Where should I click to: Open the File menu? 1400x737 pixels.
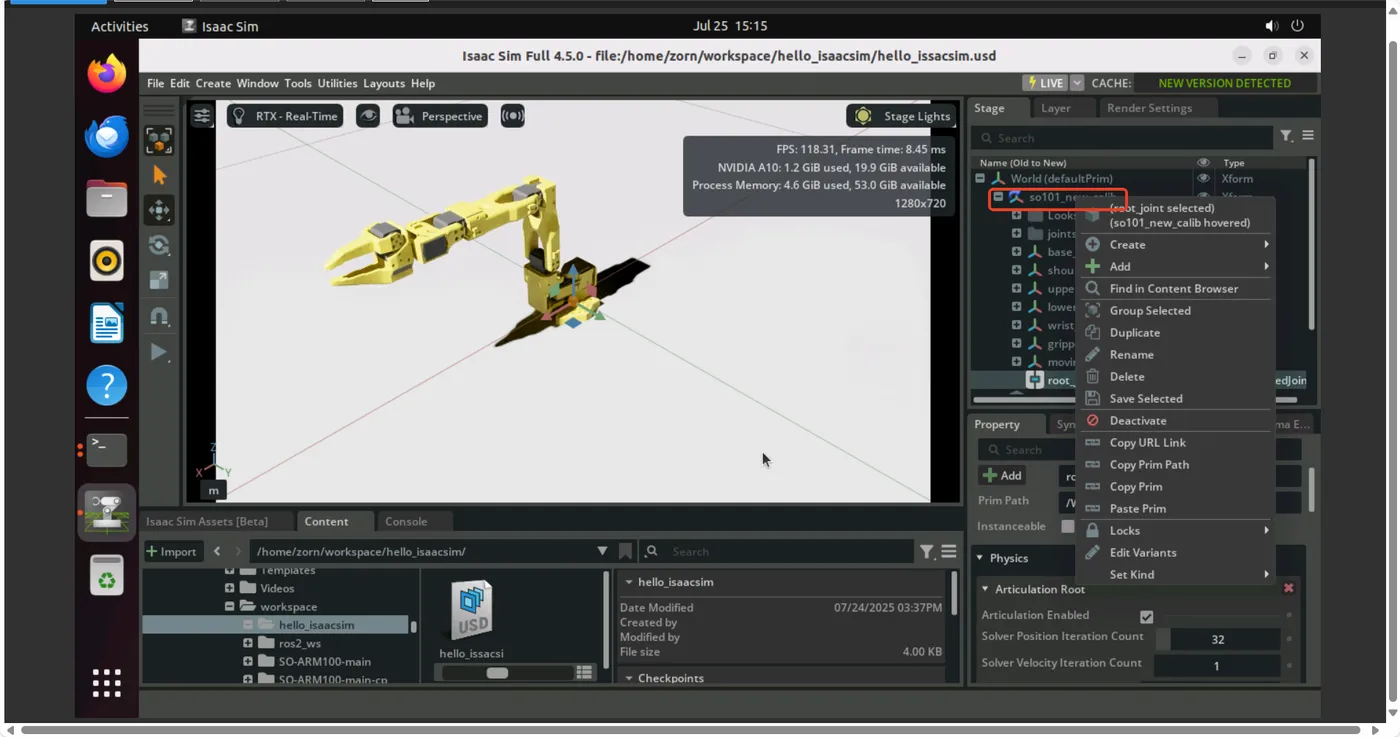coord(156,83)
